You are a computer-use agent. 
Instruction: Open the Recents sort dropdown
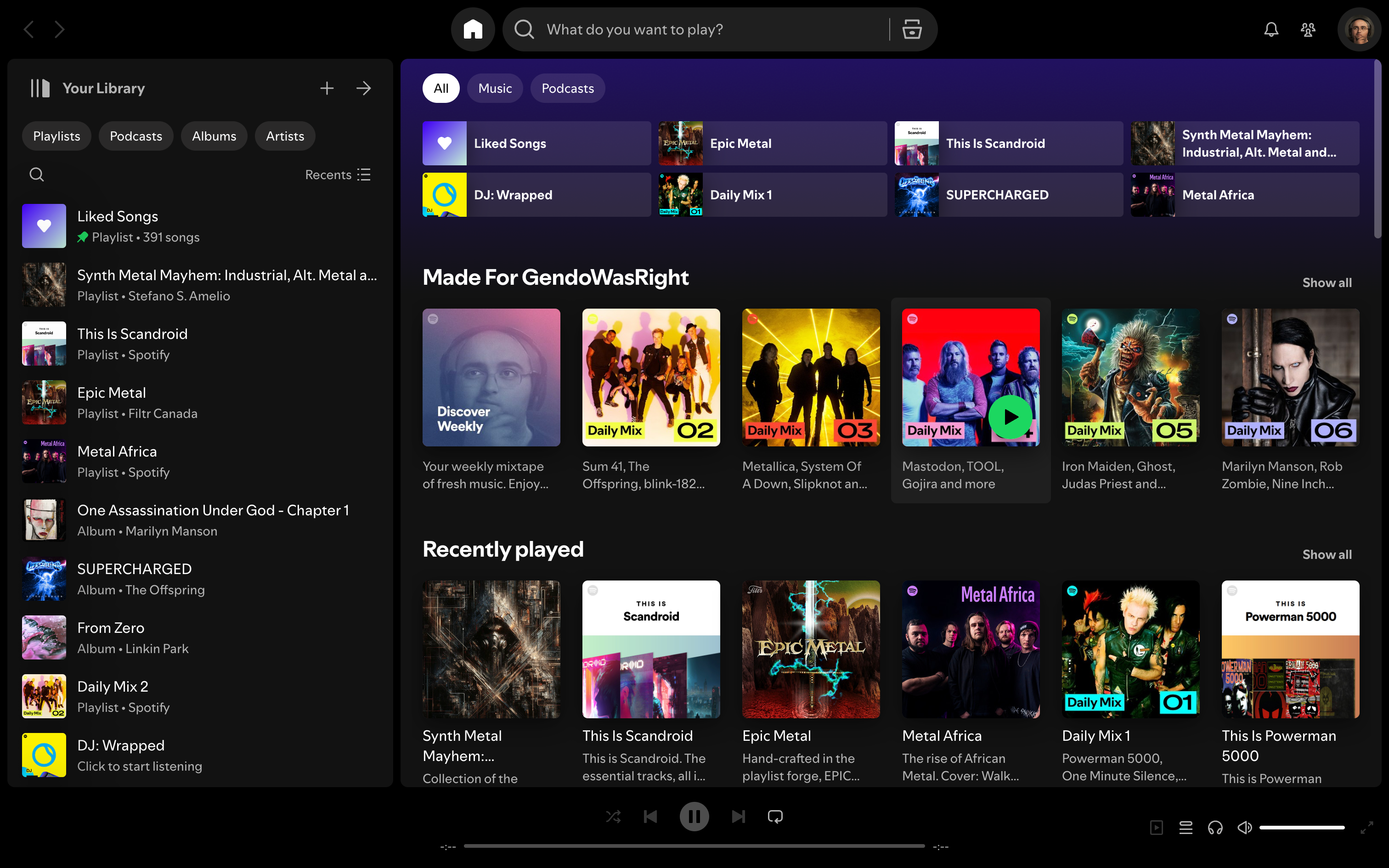coord(338,175)
